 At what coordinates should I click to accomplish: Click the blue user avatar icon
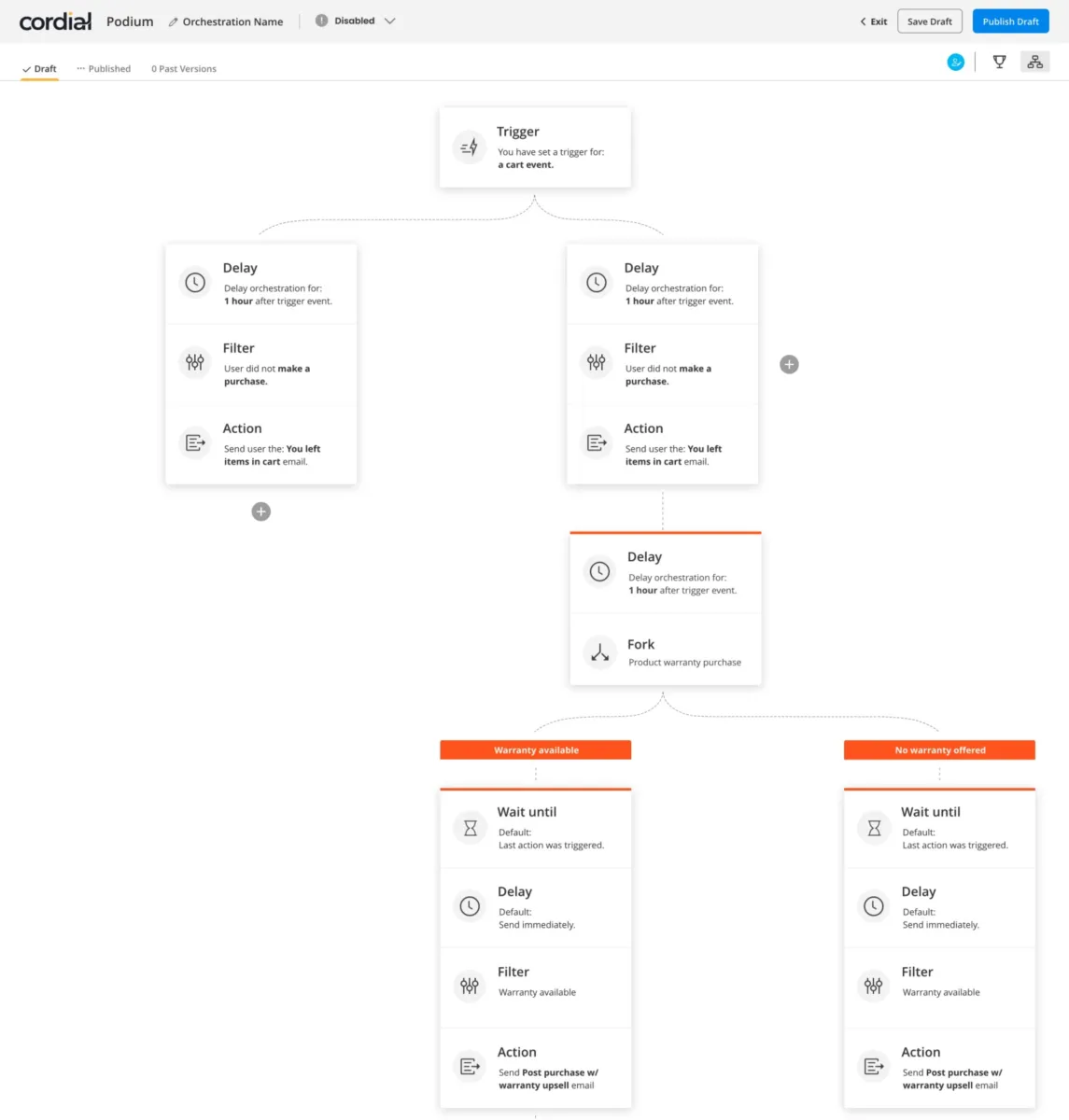coord(955,62)
